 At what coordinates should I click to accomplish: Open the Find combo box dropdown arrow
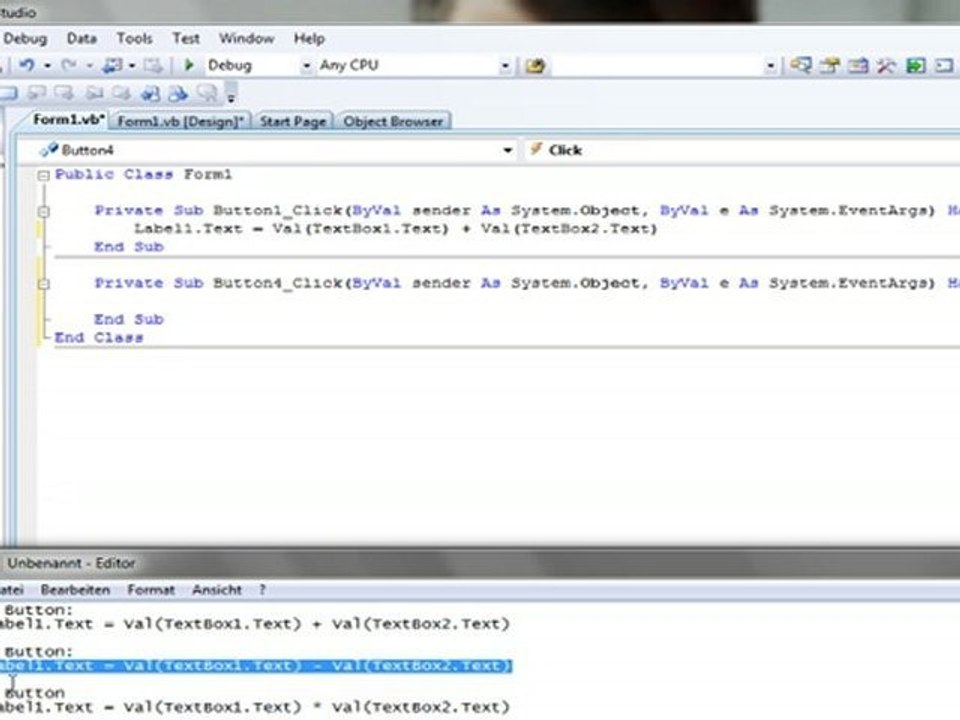pyautogui.click(x=771, y=66)
